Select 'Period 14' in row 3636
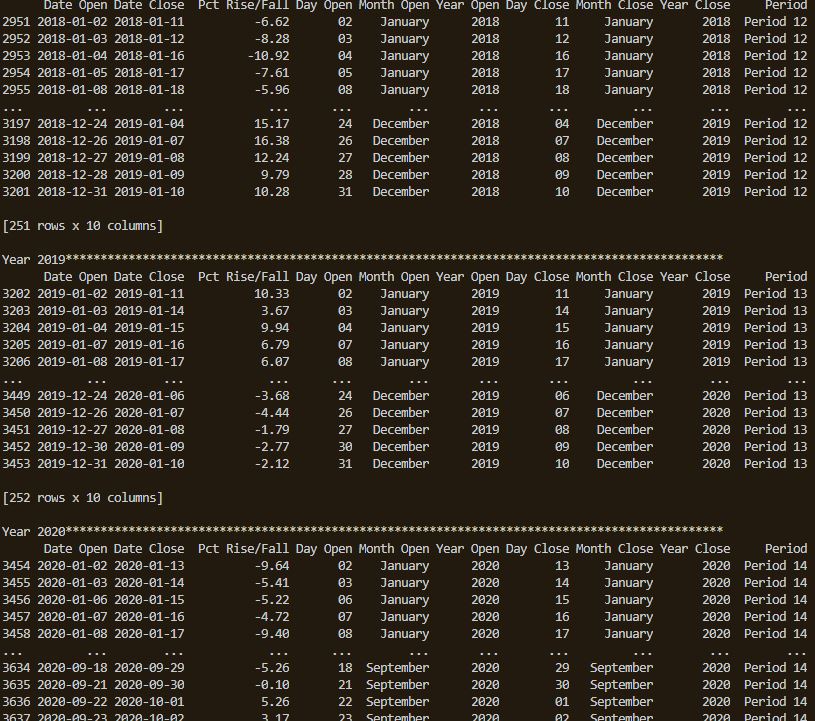The height and width of the screenshot is (721, 815). 775,702
